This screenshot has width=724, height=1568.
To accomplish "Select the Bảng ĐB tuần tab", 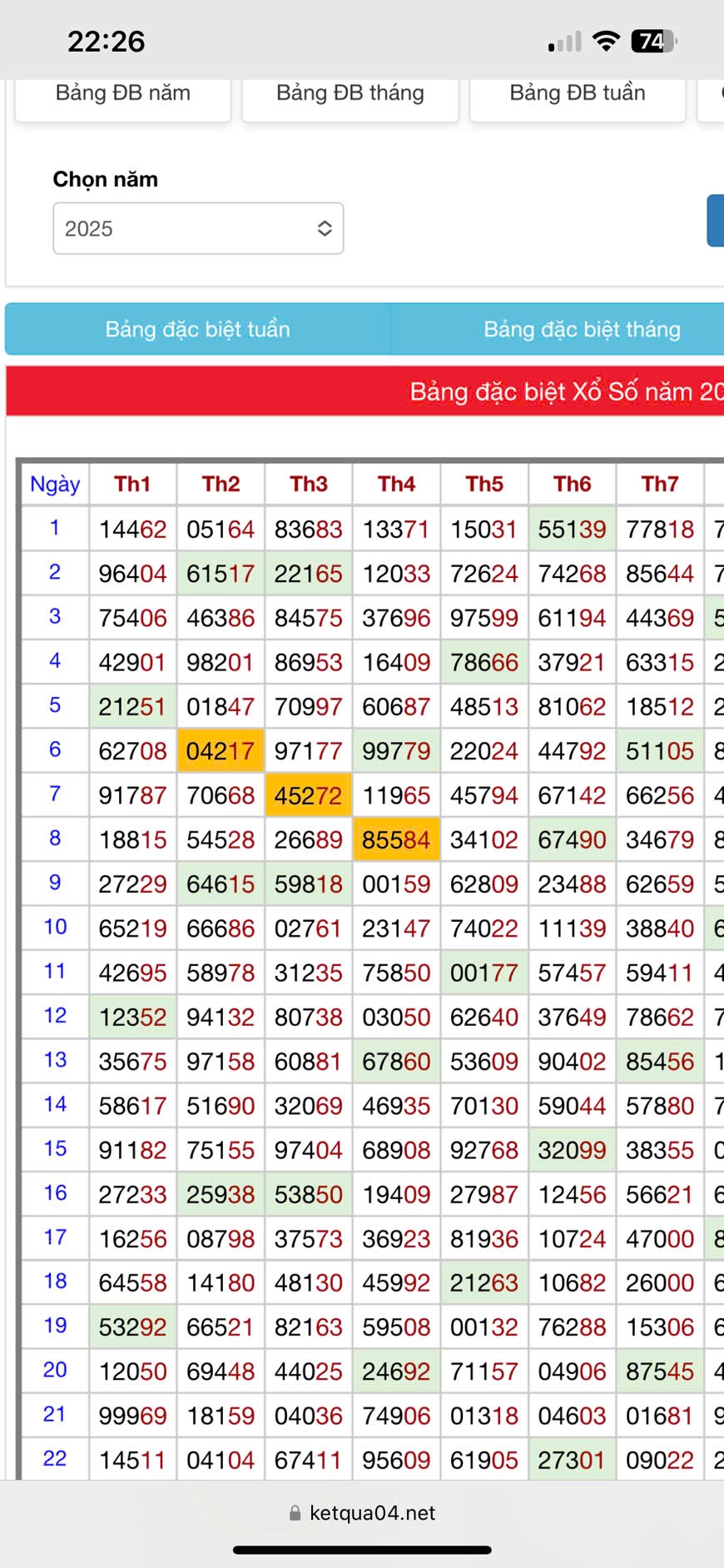I will click(x=577, y=93).
